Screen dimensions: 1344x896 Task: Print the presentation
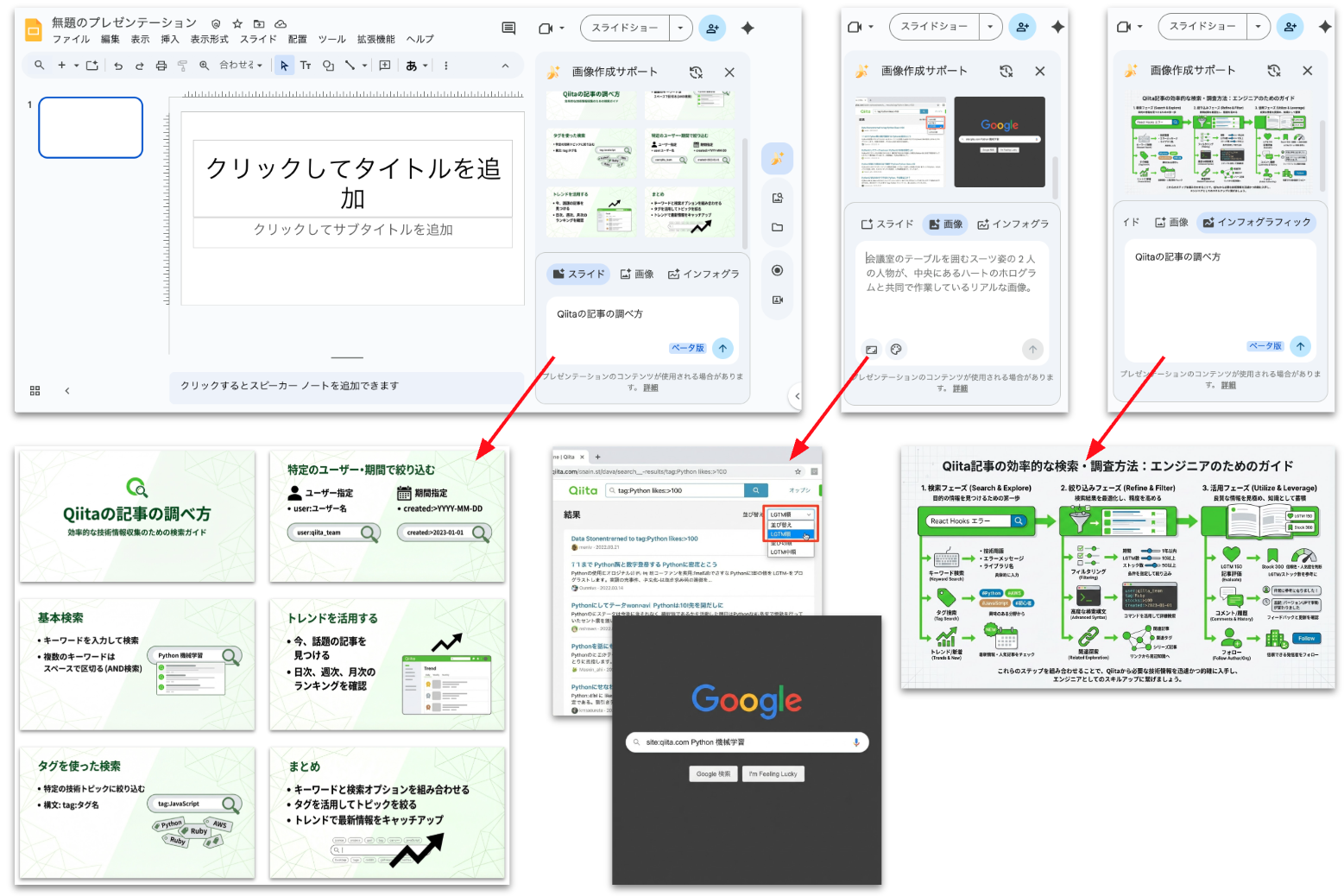point(161,65)
